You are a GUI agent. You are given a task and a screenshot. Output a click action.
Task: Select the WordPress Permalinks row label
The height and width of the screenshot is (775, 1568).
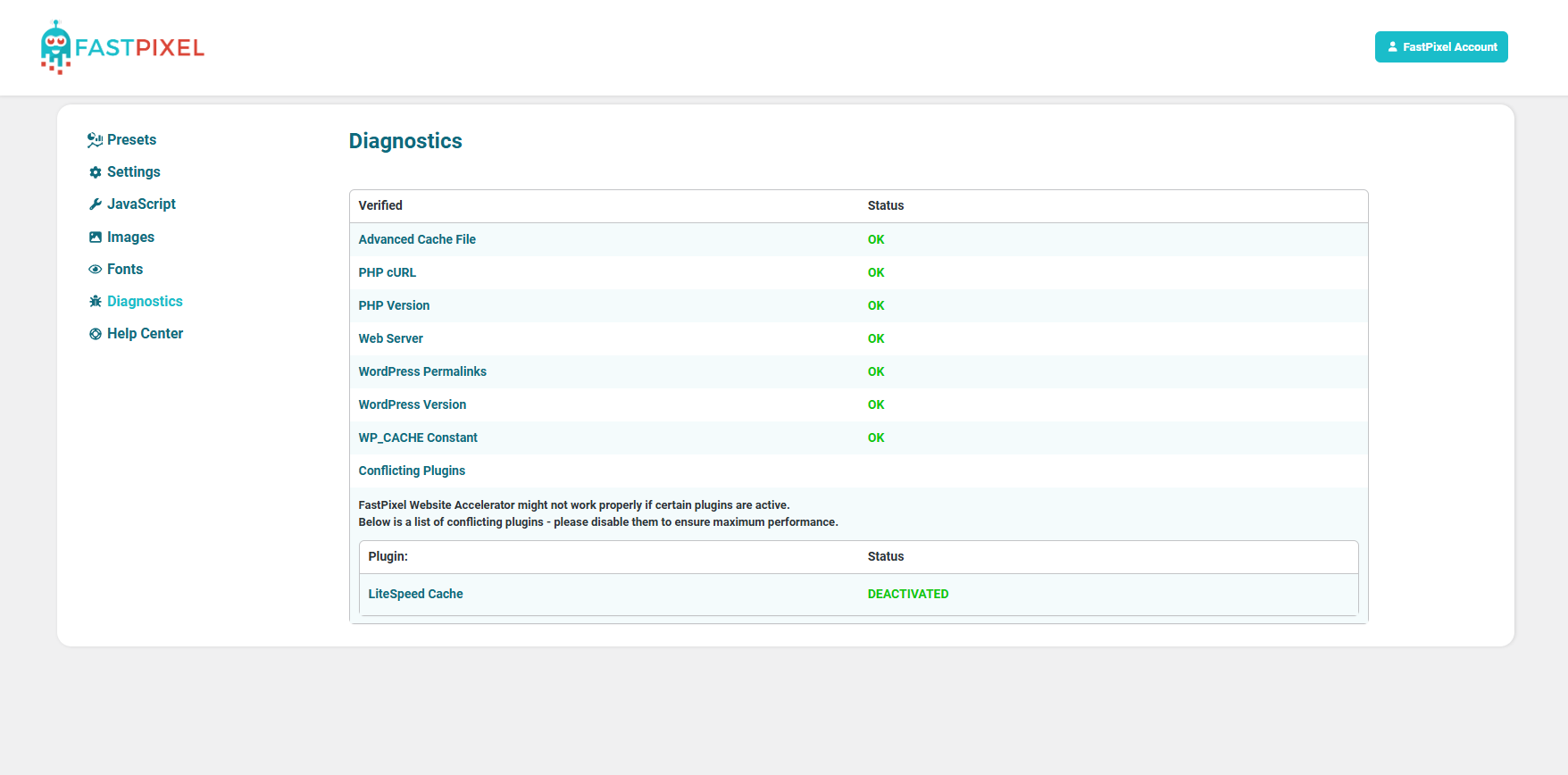[422, 371]
